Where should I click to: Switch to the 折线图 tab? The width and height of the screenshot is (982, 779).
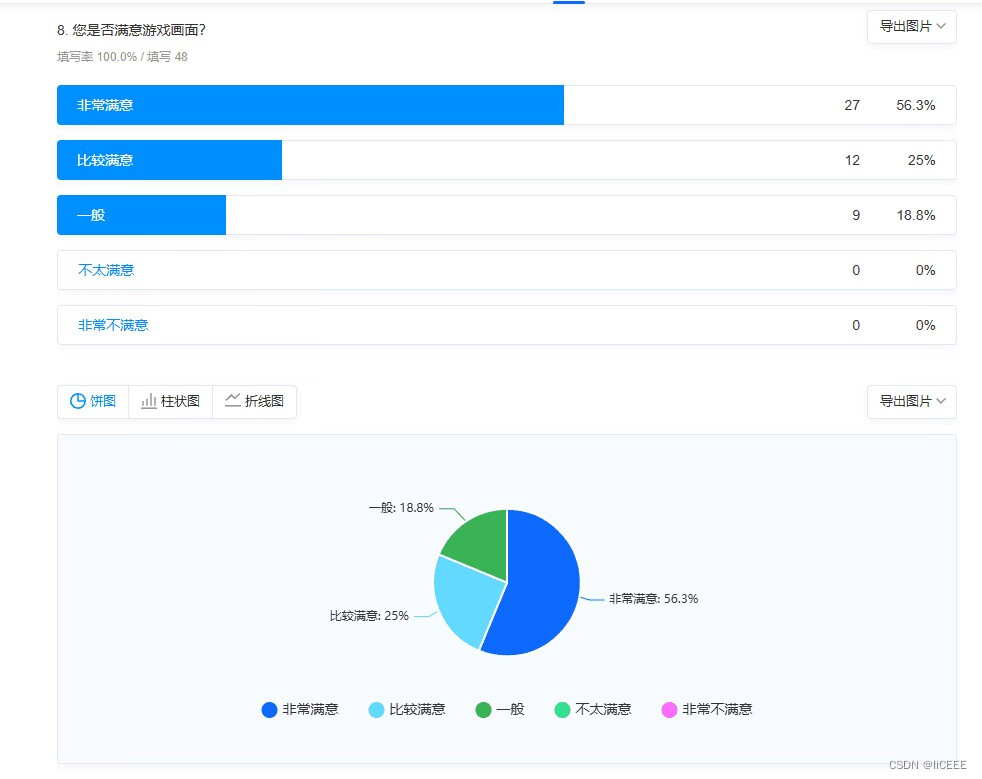pyautogui.click(x=255, y=401)
